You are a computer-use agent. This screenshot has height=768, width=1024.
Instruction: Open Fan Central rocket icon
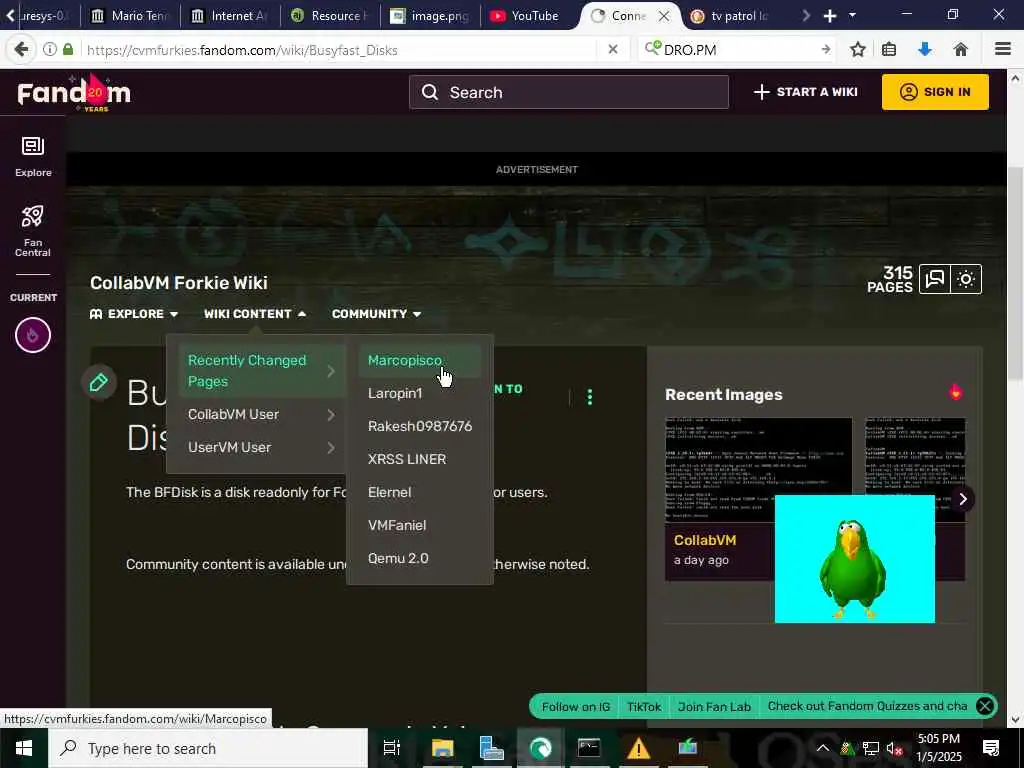coord(33,231)
